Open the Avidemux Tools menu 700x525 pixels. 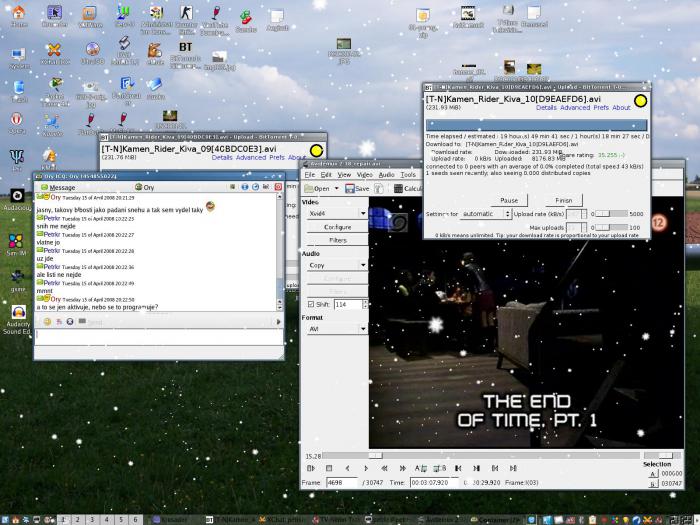pyautogui.click(x=408, y=175)
